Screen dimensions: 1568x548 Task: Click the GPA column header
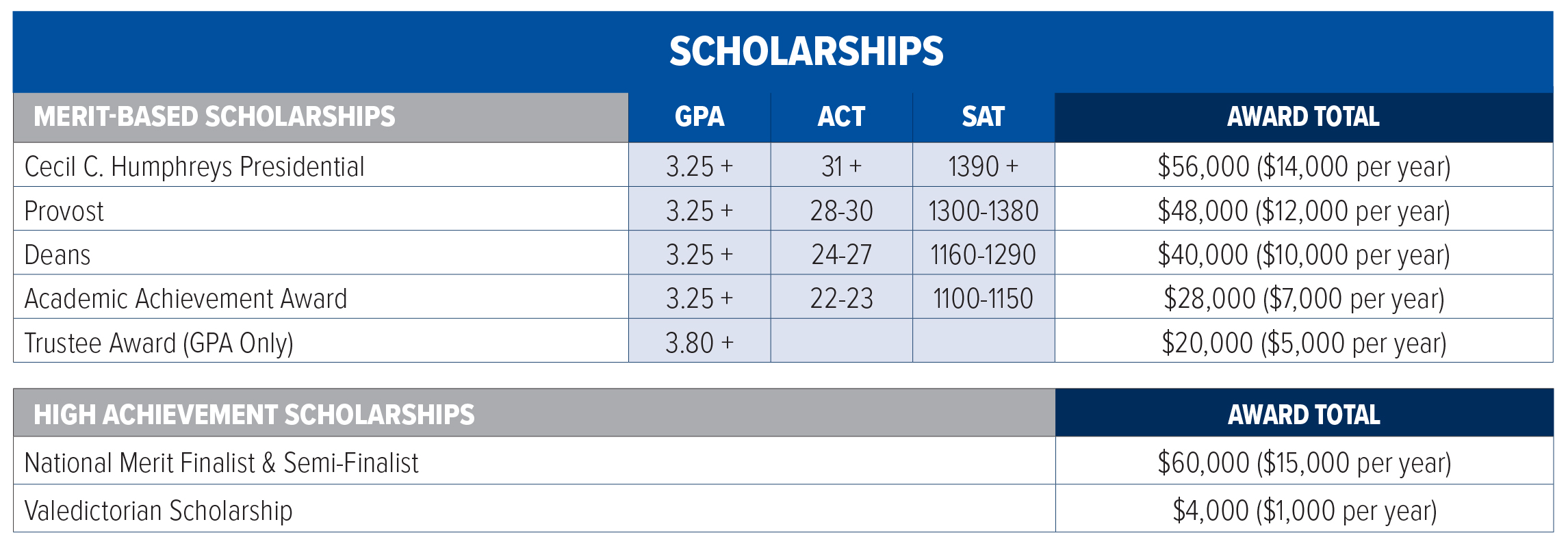click(699, 117)
